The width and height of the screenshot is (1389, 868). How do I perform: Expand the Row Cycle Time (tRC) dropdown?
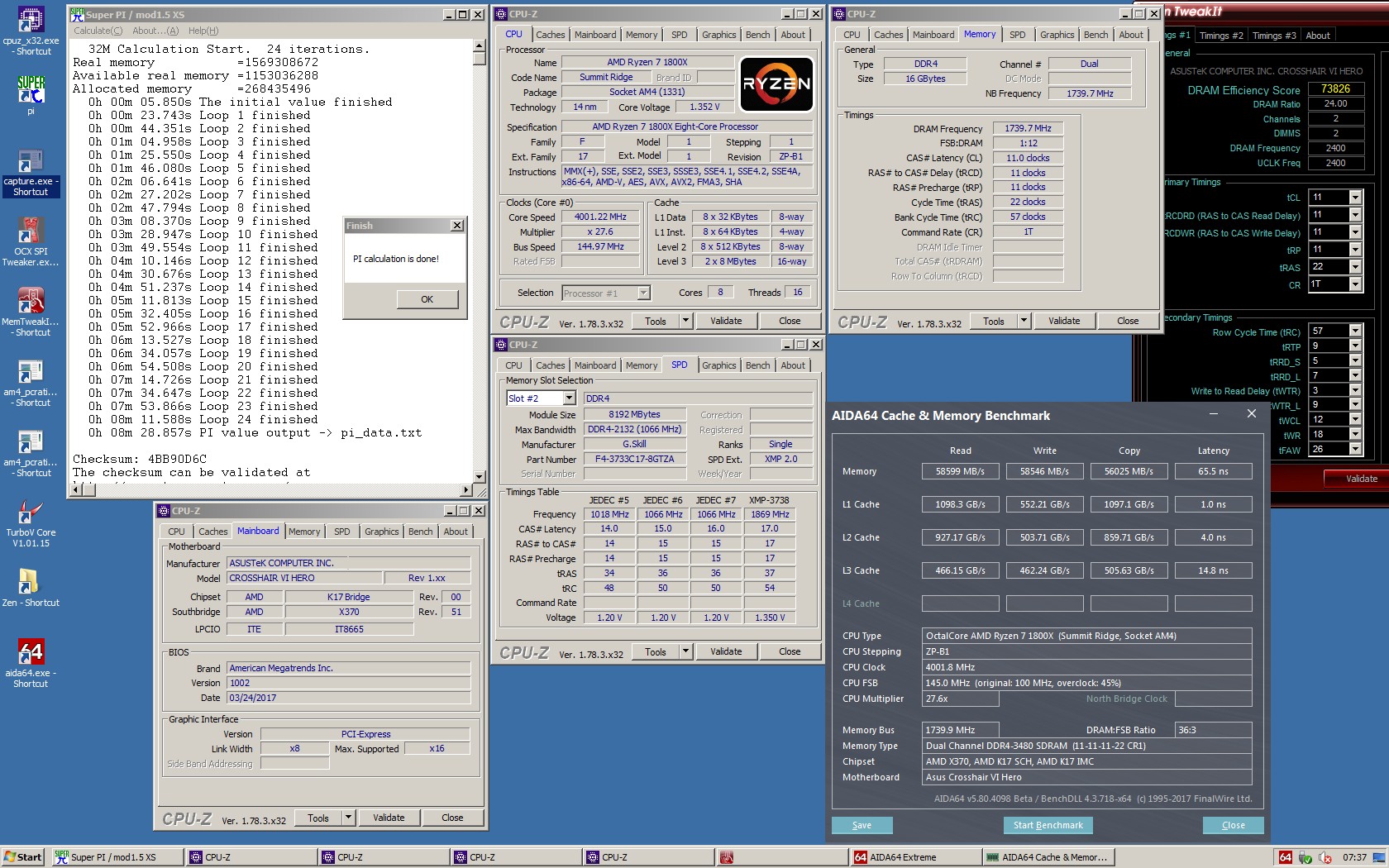pyautogui.click(x=1355, y=331)
